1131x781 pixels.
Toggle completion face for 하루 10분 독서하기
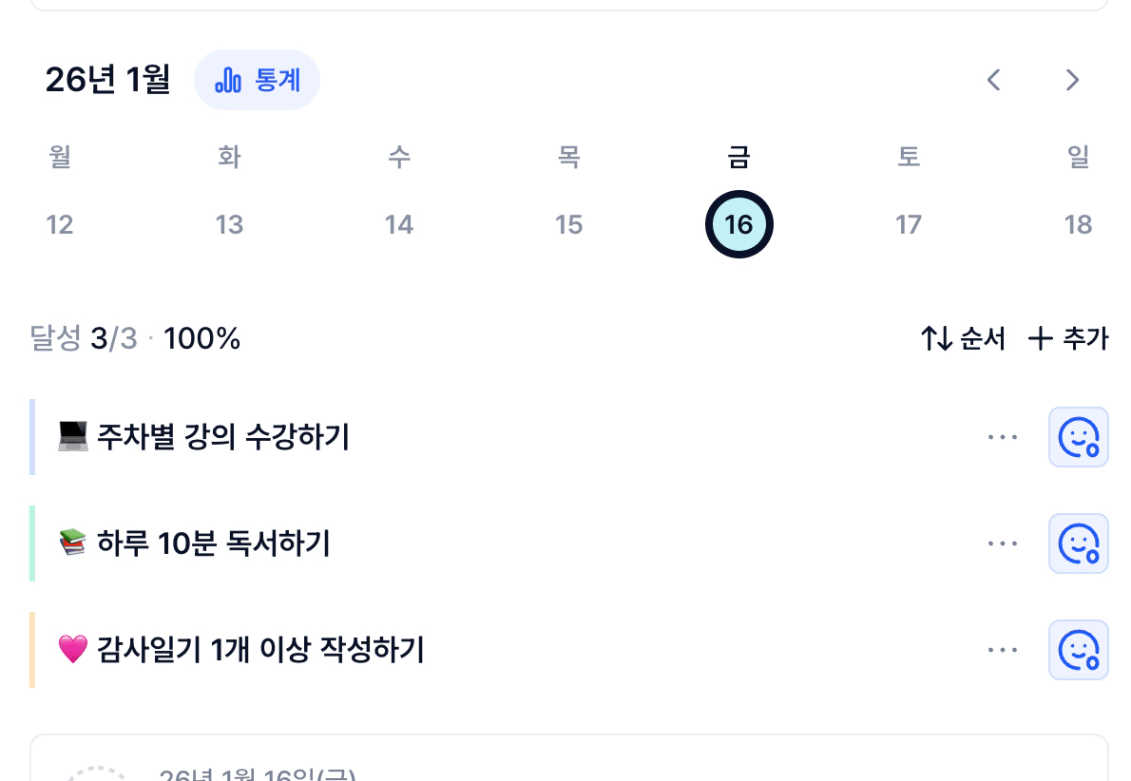coord(1078,543)
